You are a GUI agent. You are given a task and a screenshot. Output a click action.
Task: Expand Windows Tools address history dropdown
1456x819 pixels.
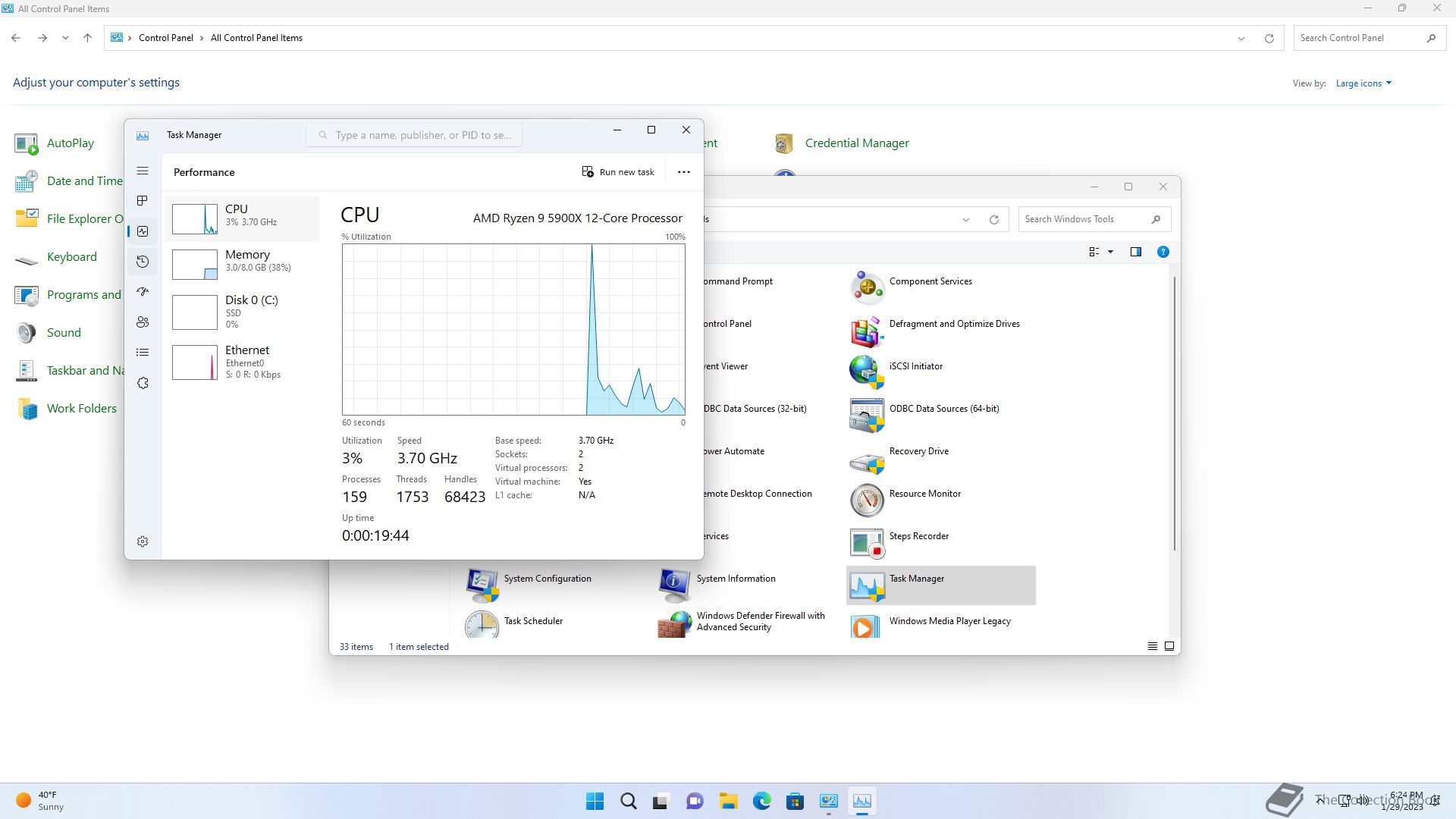pos(966,220)
